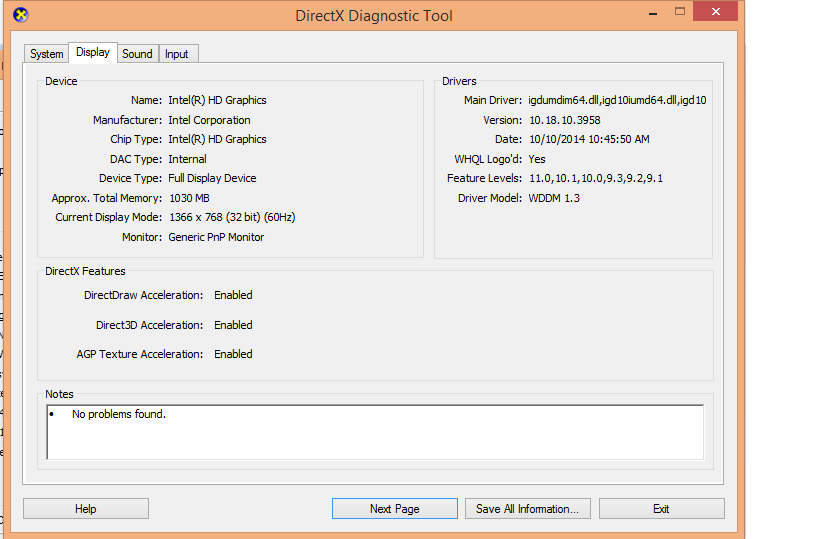This screenshot has height=539, width=819.
Task: Click the '1030 MB' memory value
Action: (x=189, y=198)
